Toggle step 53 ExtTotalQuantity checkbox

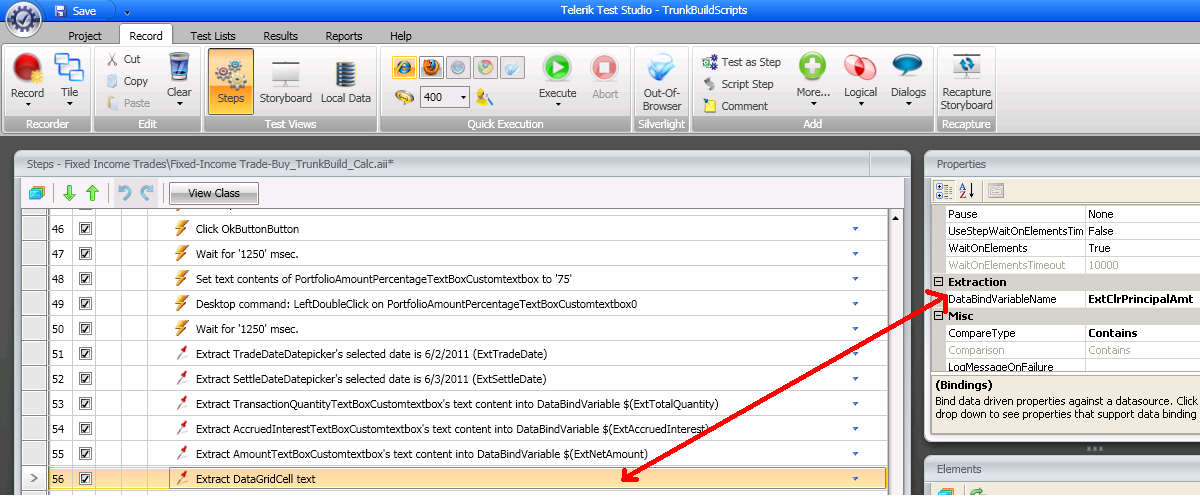pyautogui.click(x=85, y=404)
